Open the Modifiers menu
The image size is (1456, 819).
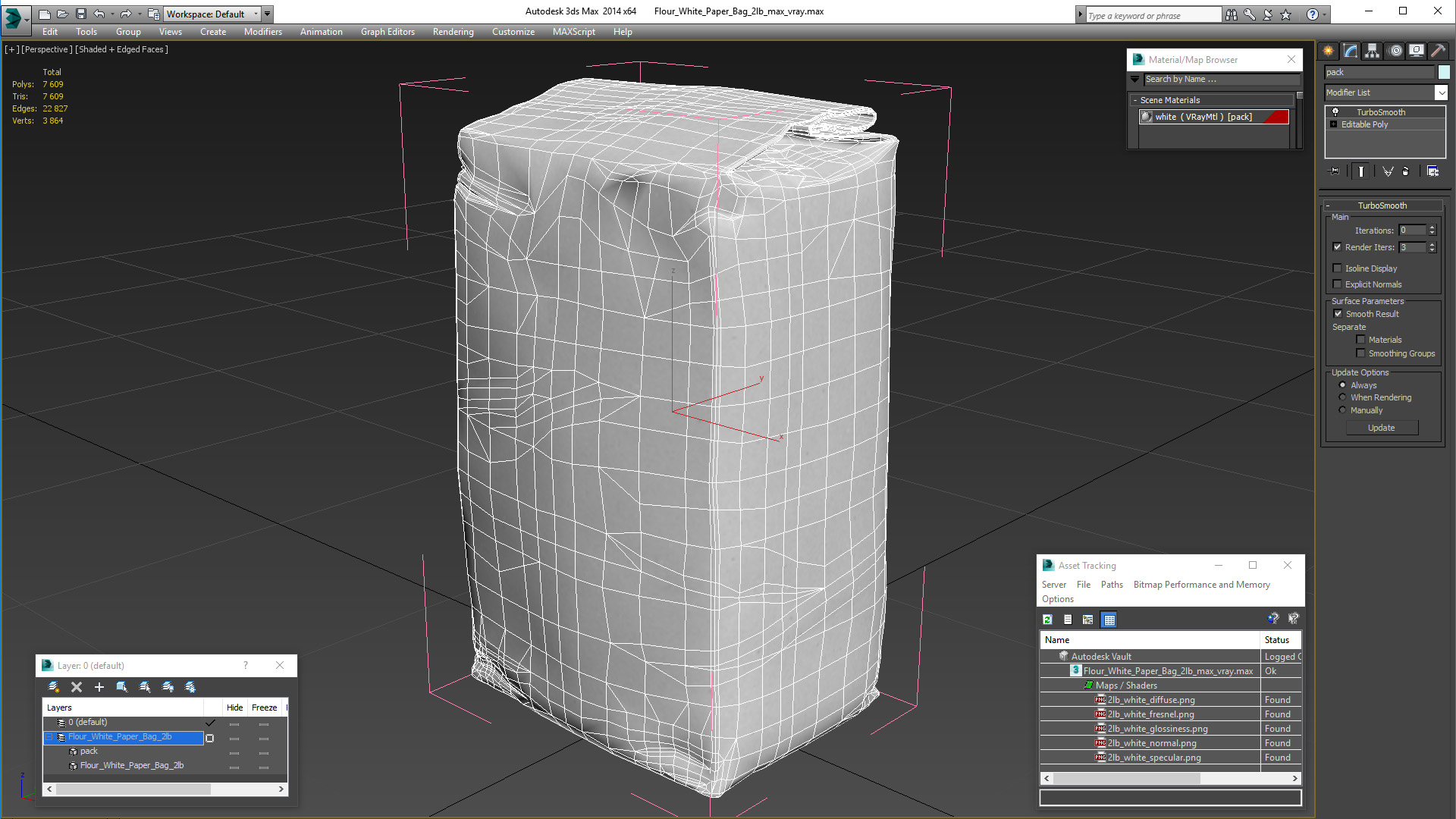click(262, 32)
